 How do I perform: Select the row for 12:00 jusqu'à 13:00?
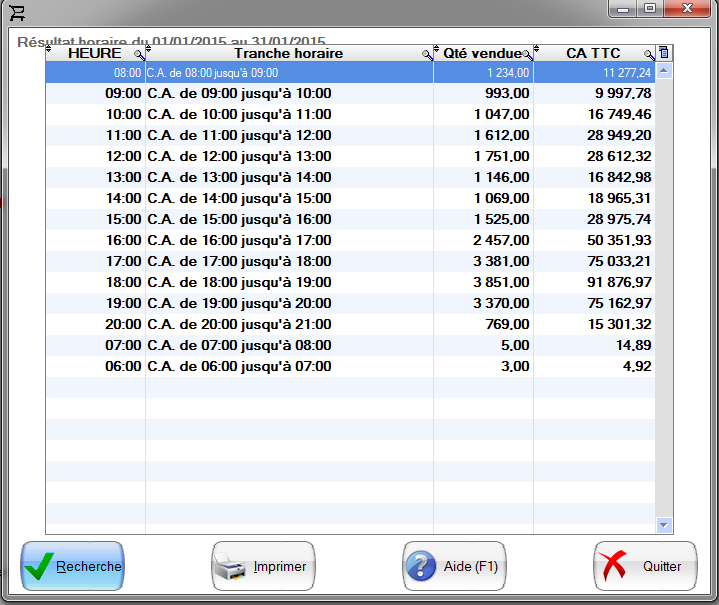pos(350,157)
